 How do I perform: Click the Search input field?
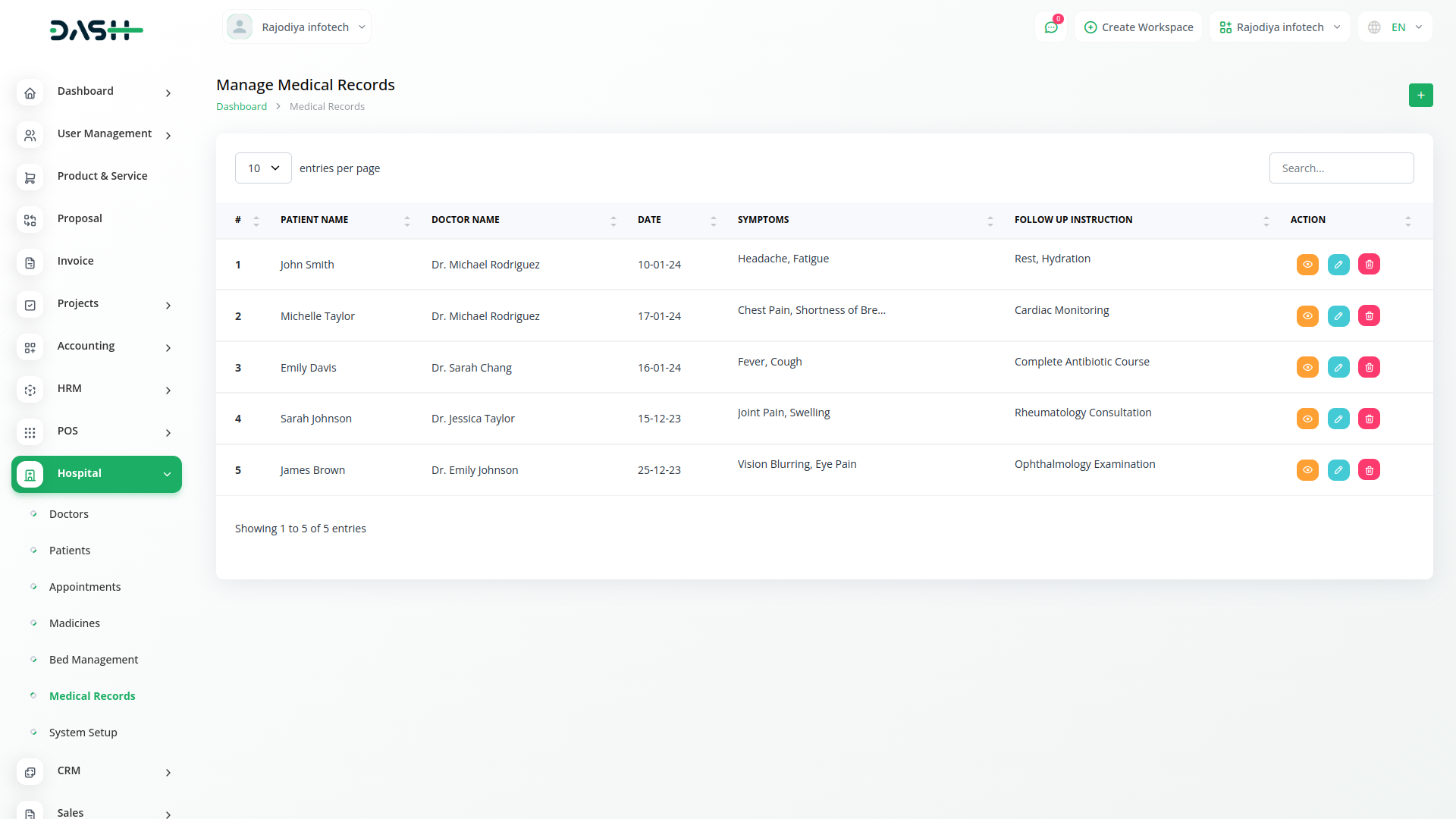click(1341, 168)
